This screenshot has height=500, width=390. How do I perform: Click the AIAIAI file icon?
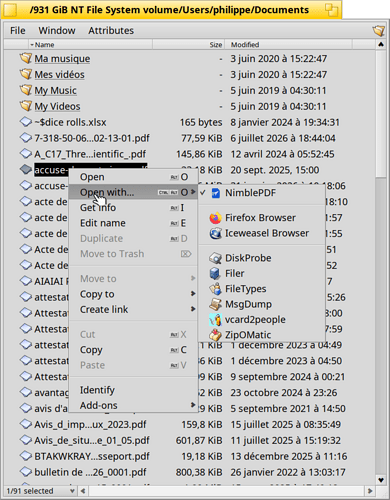tap(26, 281)
